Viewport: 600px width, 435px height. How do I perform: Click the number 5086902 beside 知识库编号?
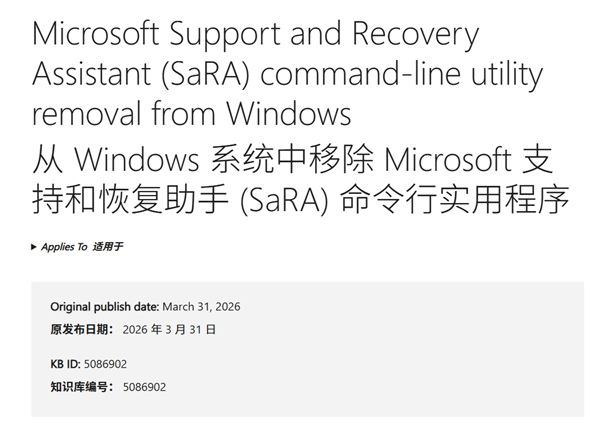point(145,387)
